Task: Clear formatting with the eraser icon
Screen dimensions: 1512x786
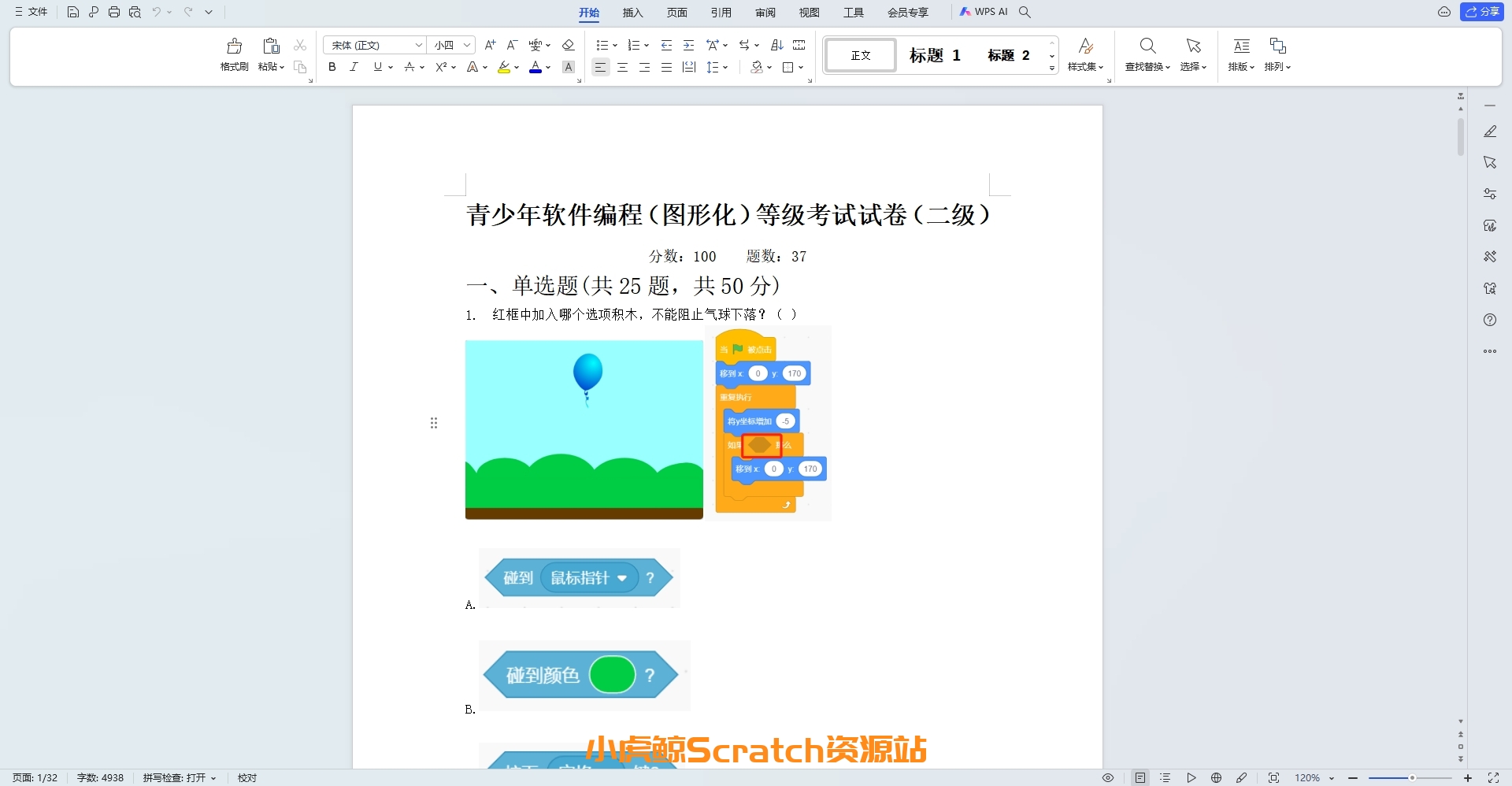Action: click(x=568, y=45)
